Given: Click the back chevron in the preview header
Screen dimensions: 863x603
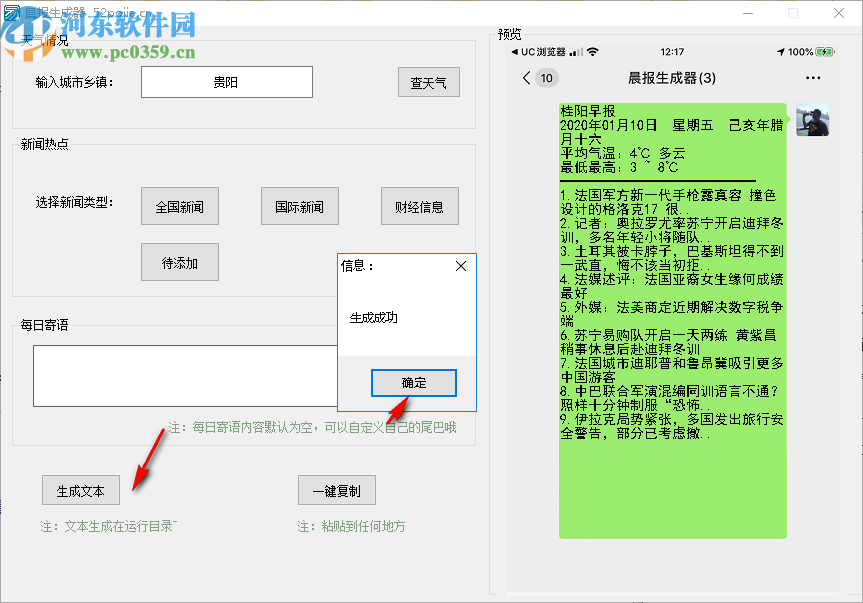Looking at the screenshot, I should (x=527, y=77).
